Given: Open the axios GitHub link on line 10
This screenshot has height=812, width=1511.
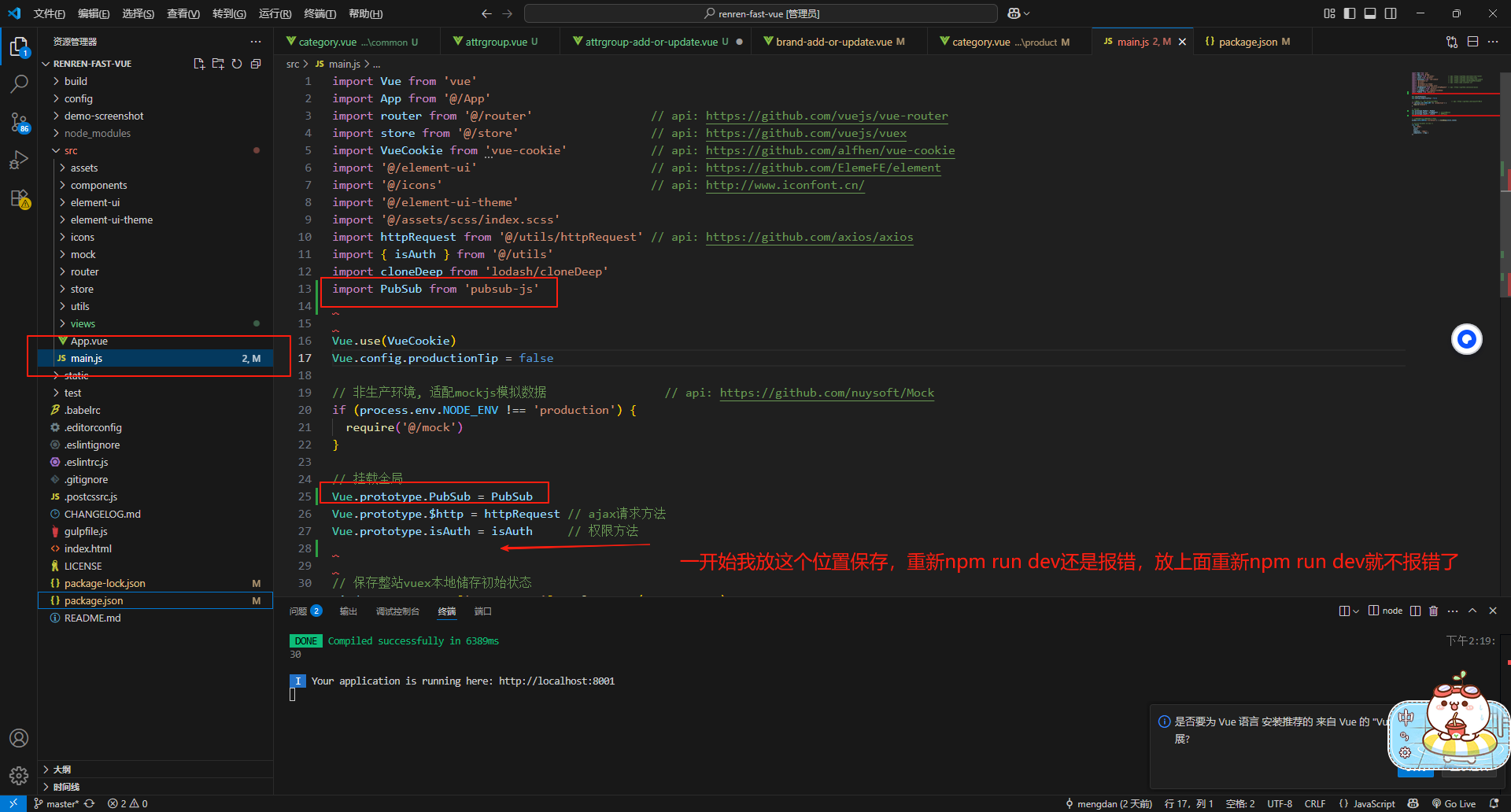Looking at the screenshot, I should click(809, 237).
